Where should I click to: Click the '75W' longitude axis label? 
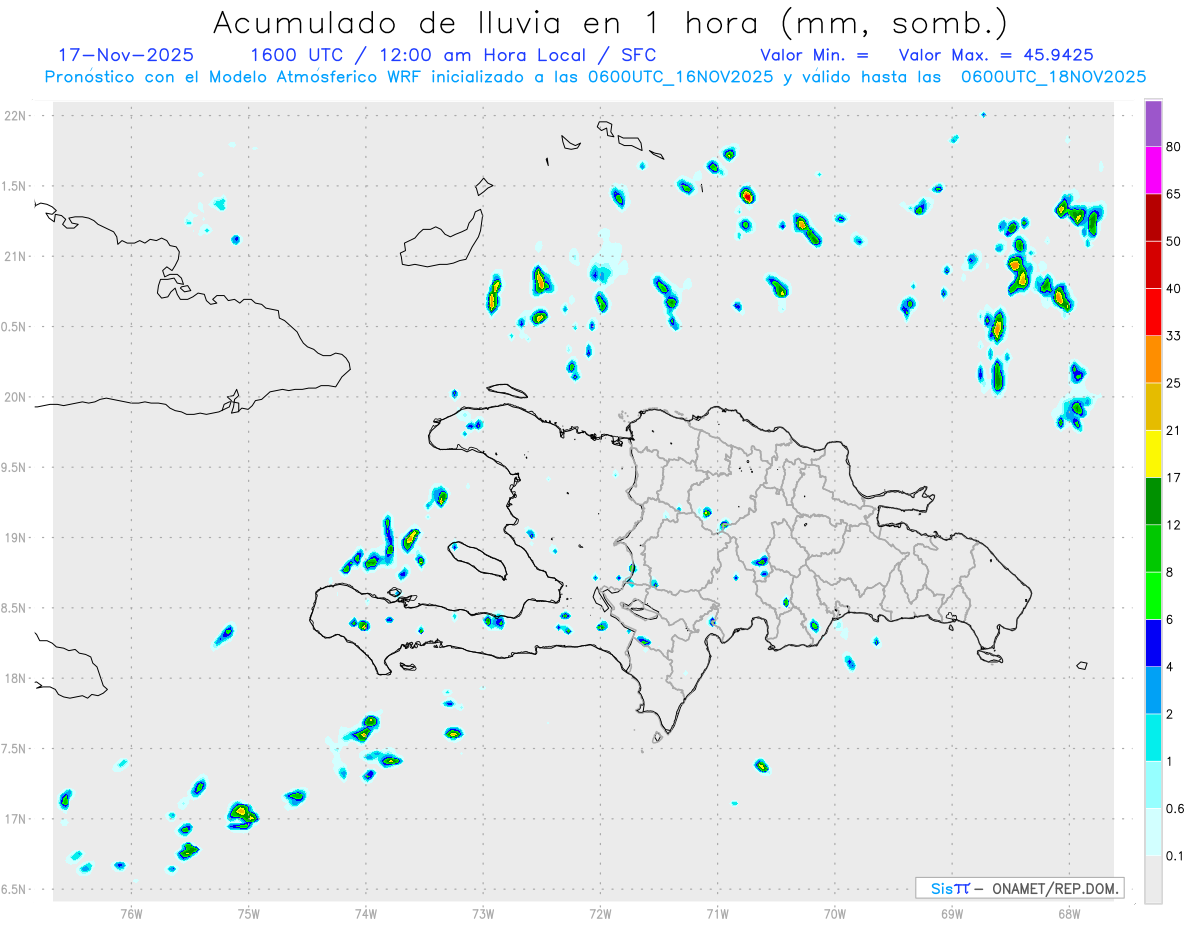249,912
